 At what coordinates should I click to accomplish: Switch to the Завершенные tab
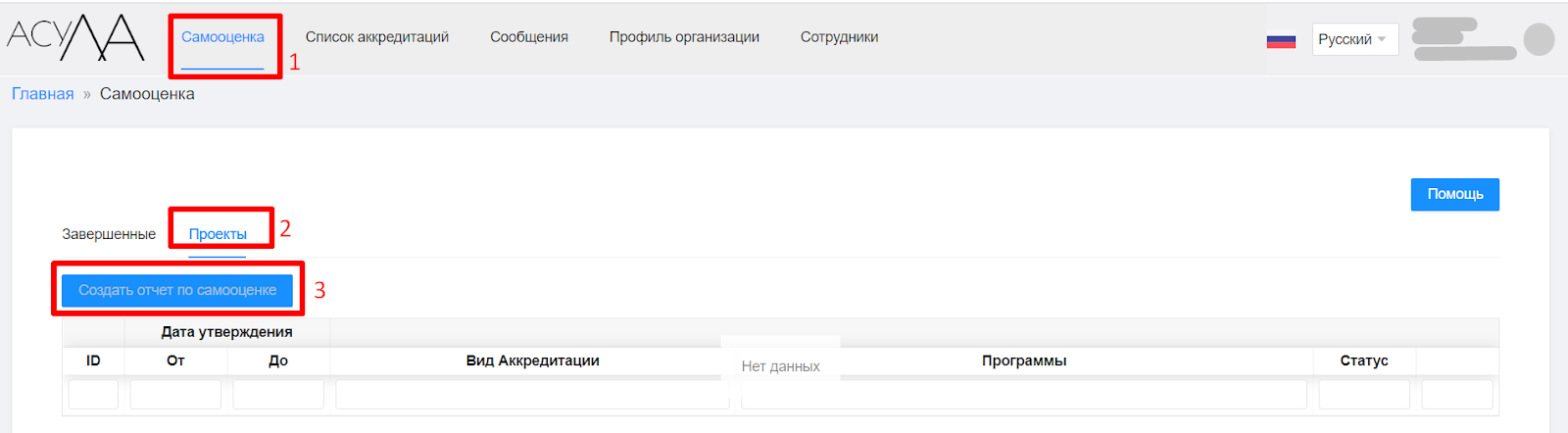pyautogui.click(x=109, y=234)
